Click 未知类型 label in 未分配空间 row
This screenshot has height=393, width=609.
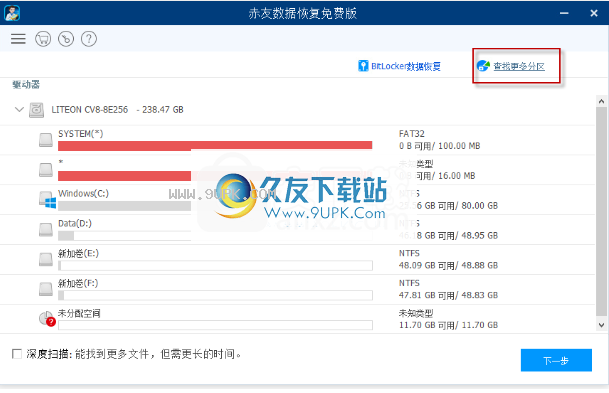(x=416, y=313)
